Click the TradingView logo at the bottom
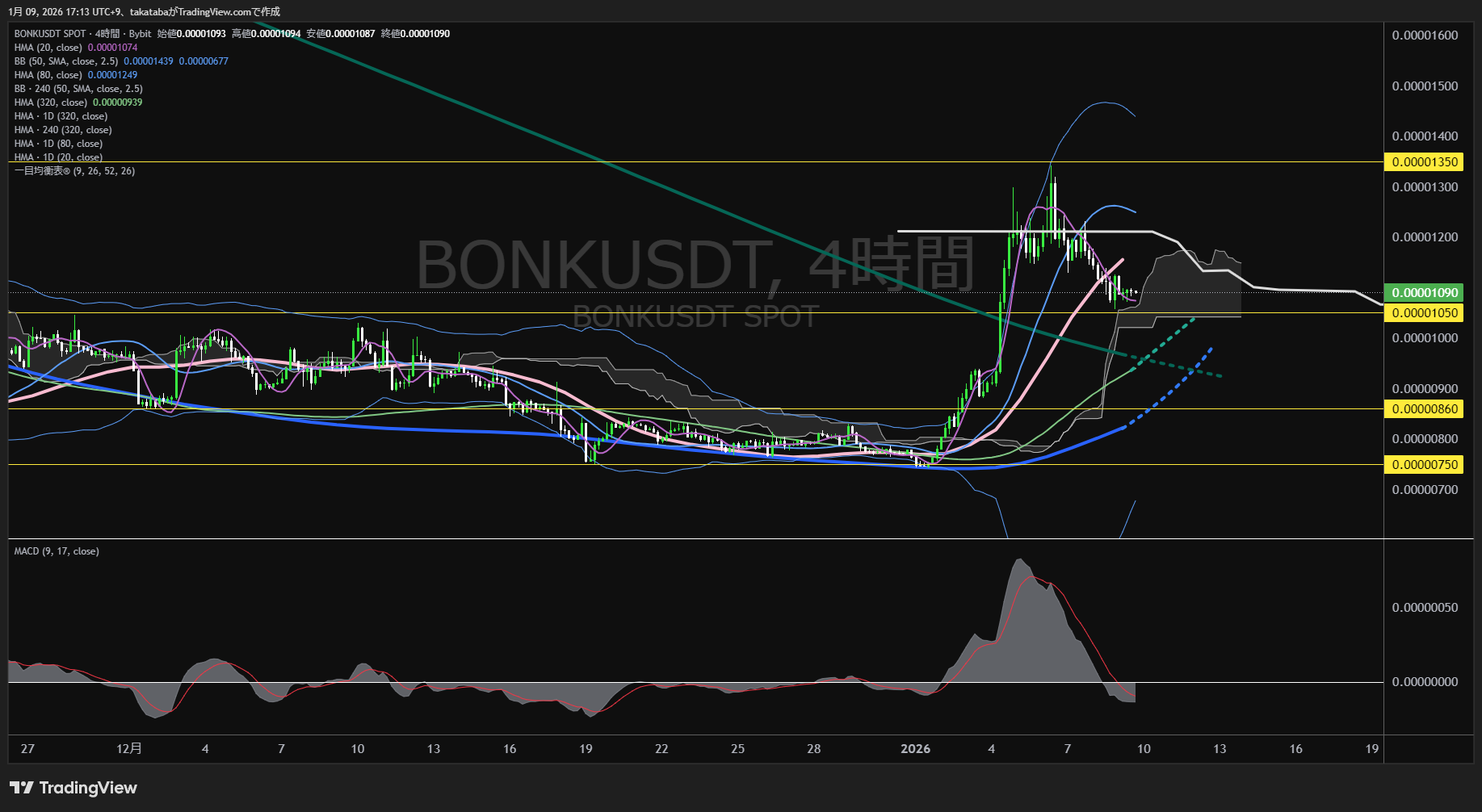 pos(73,788)
